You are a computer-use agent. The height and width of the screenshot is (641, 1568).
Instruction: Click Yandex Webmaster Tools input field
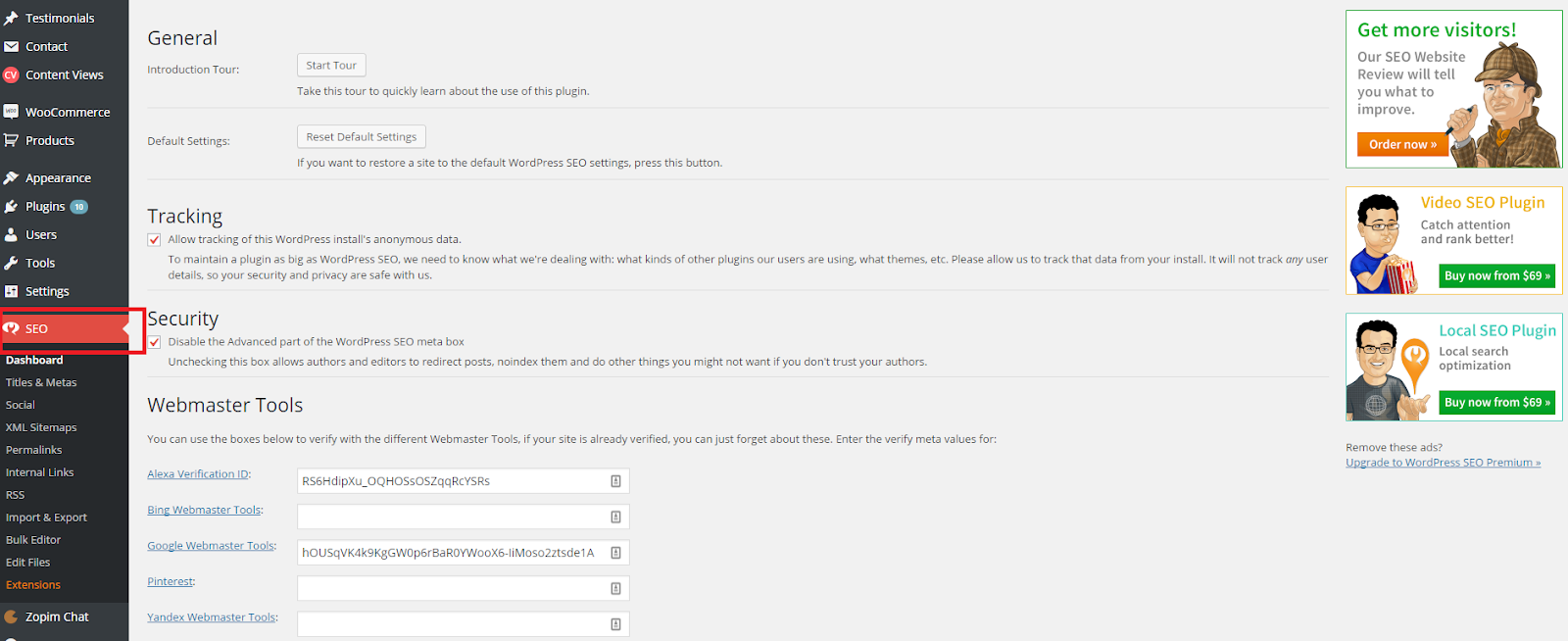(464, 624)
